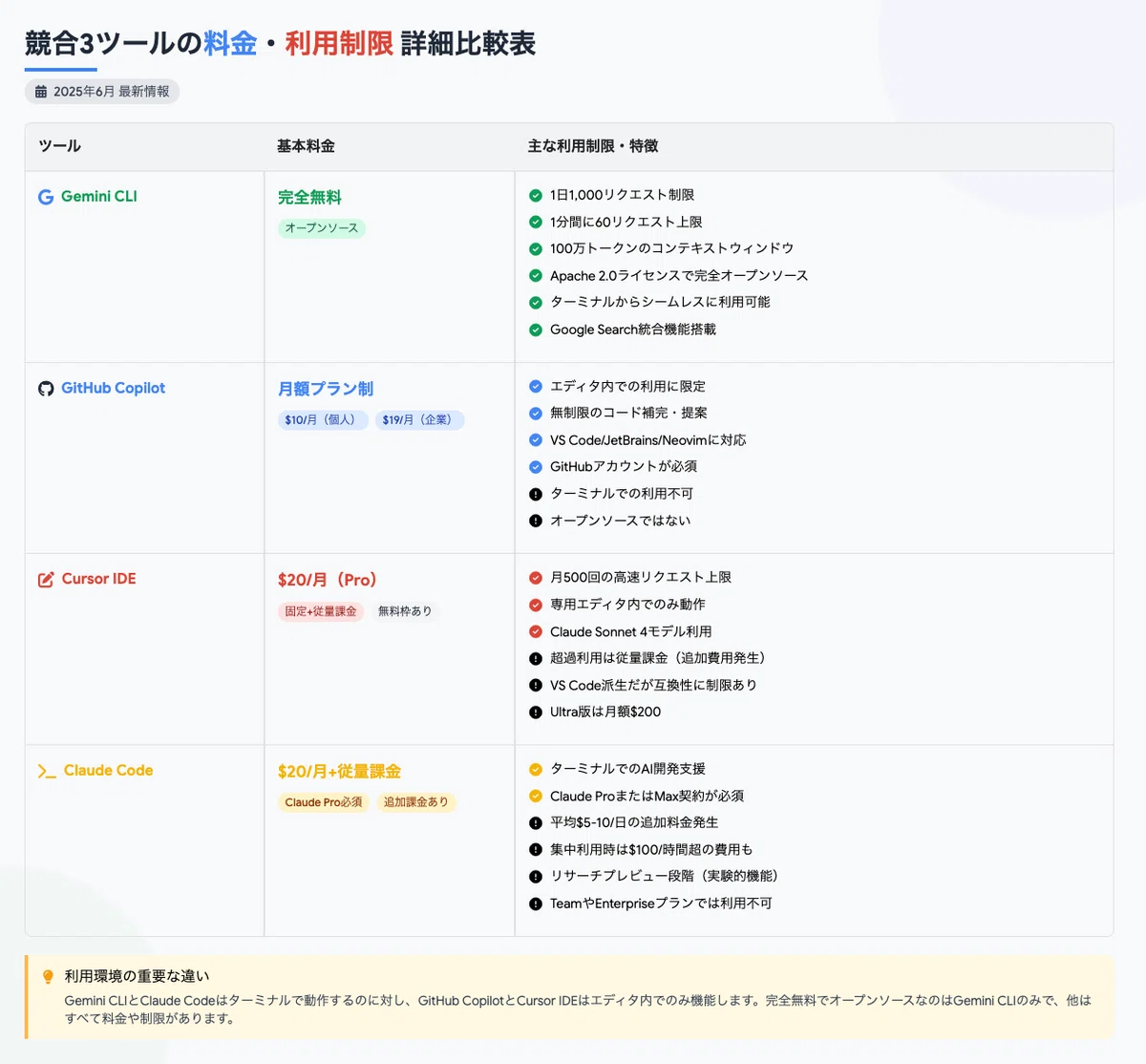Click green check icon beside 1日1,000リクエスト制限
The height and width of the screenshot is (1064, 1146).
pyautogui.click(x=536, y=195)
